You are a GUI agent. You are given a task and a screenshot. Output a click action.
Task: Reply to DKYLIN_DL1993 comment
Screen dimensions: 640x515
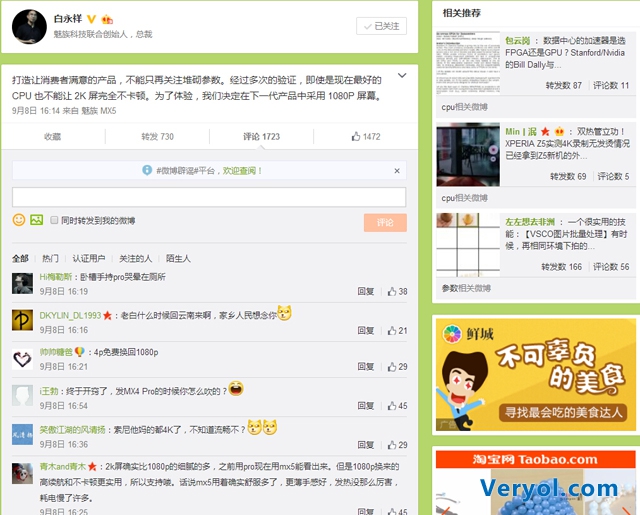pyautogui.click(x=366, y=331)
